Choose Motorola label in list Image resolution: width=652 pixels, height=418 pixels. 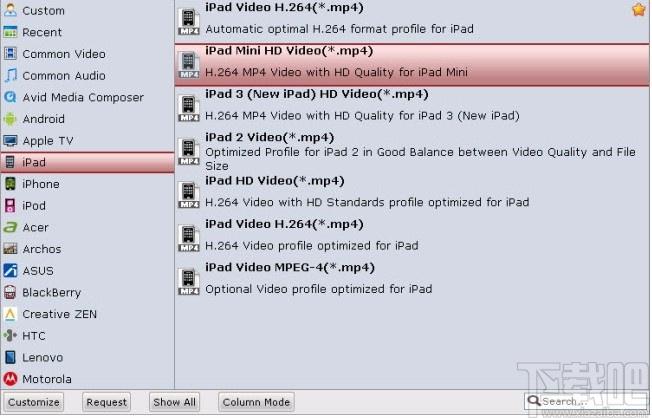point(47,379)
